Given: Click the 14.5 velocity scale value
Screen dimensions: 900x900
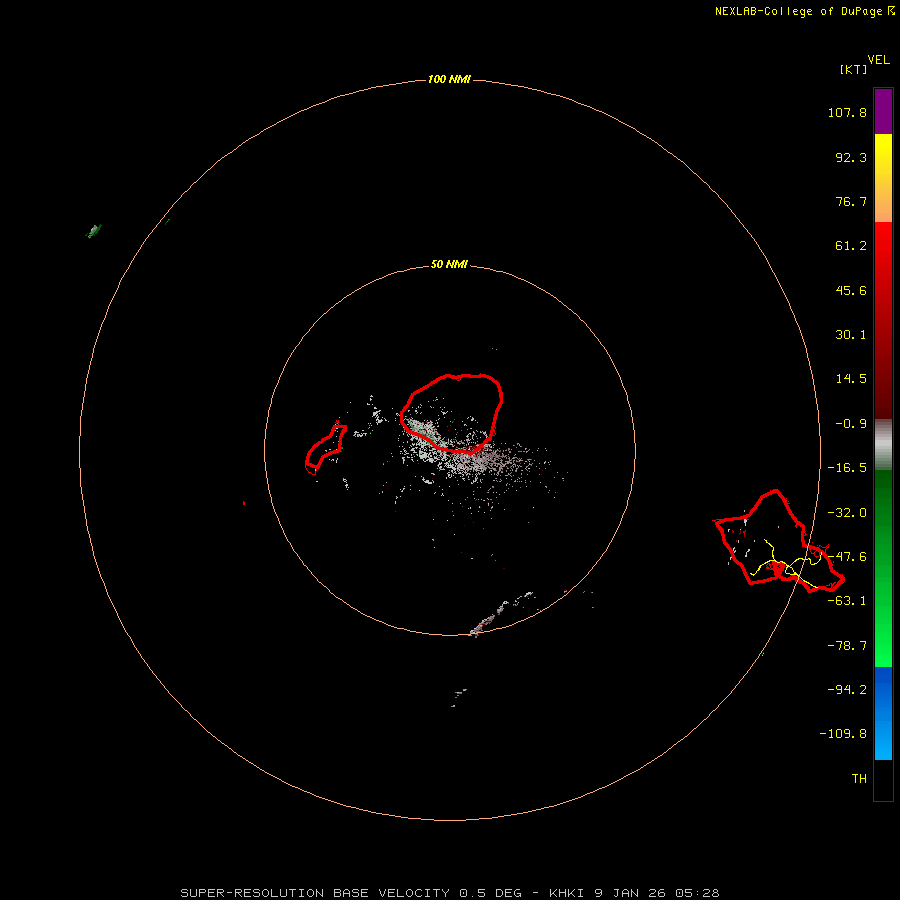Looking at the screenshot, I should pyautogui.click(x=851, y=379).
